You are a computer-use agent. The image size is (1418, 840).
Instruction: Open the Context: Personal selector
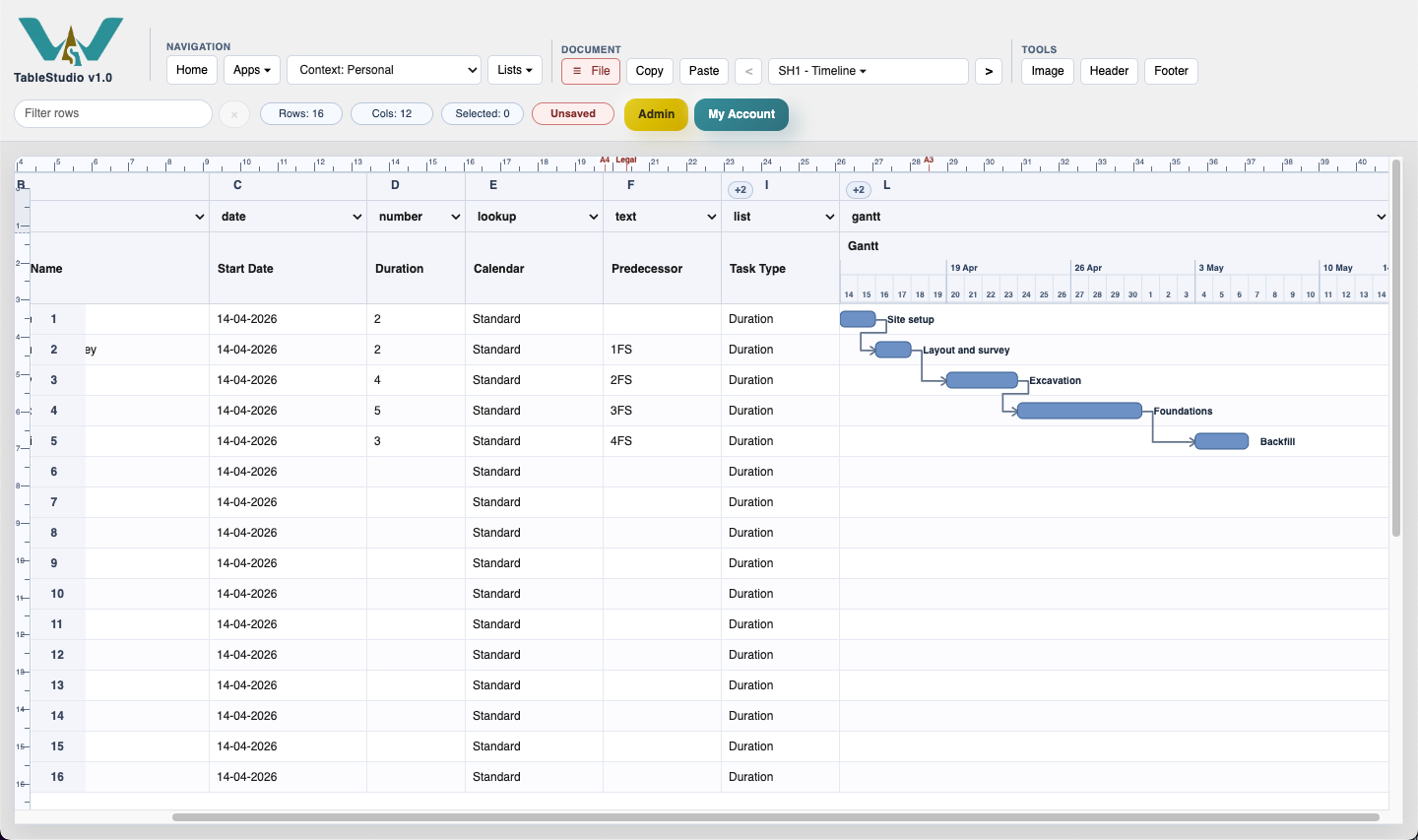point(384,70)
